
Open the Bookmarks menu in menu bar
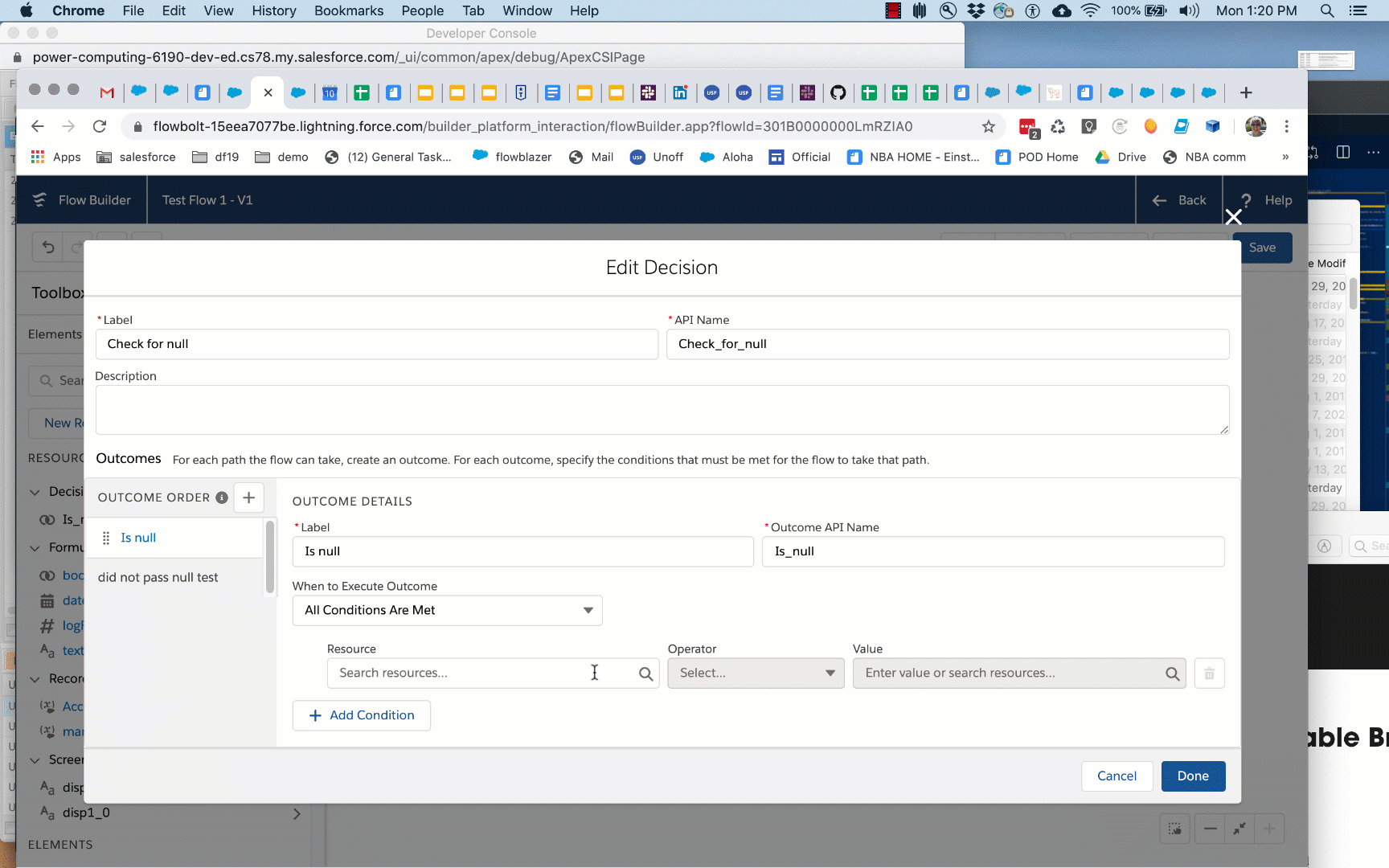(349, 10)
